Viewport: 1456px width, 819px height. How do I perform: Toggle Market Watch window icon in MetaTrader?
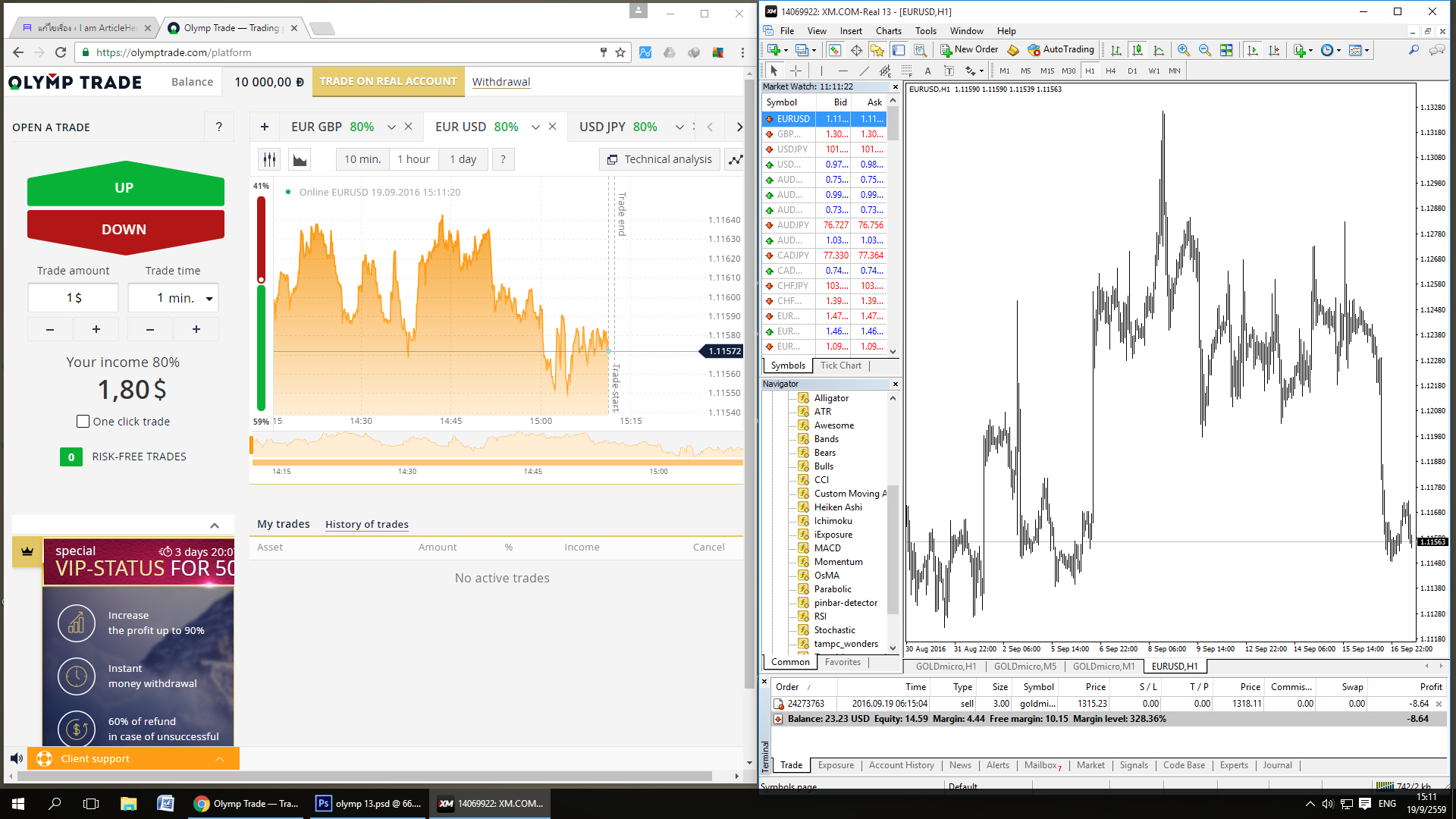pyautogui.click(x=835, y=50)
